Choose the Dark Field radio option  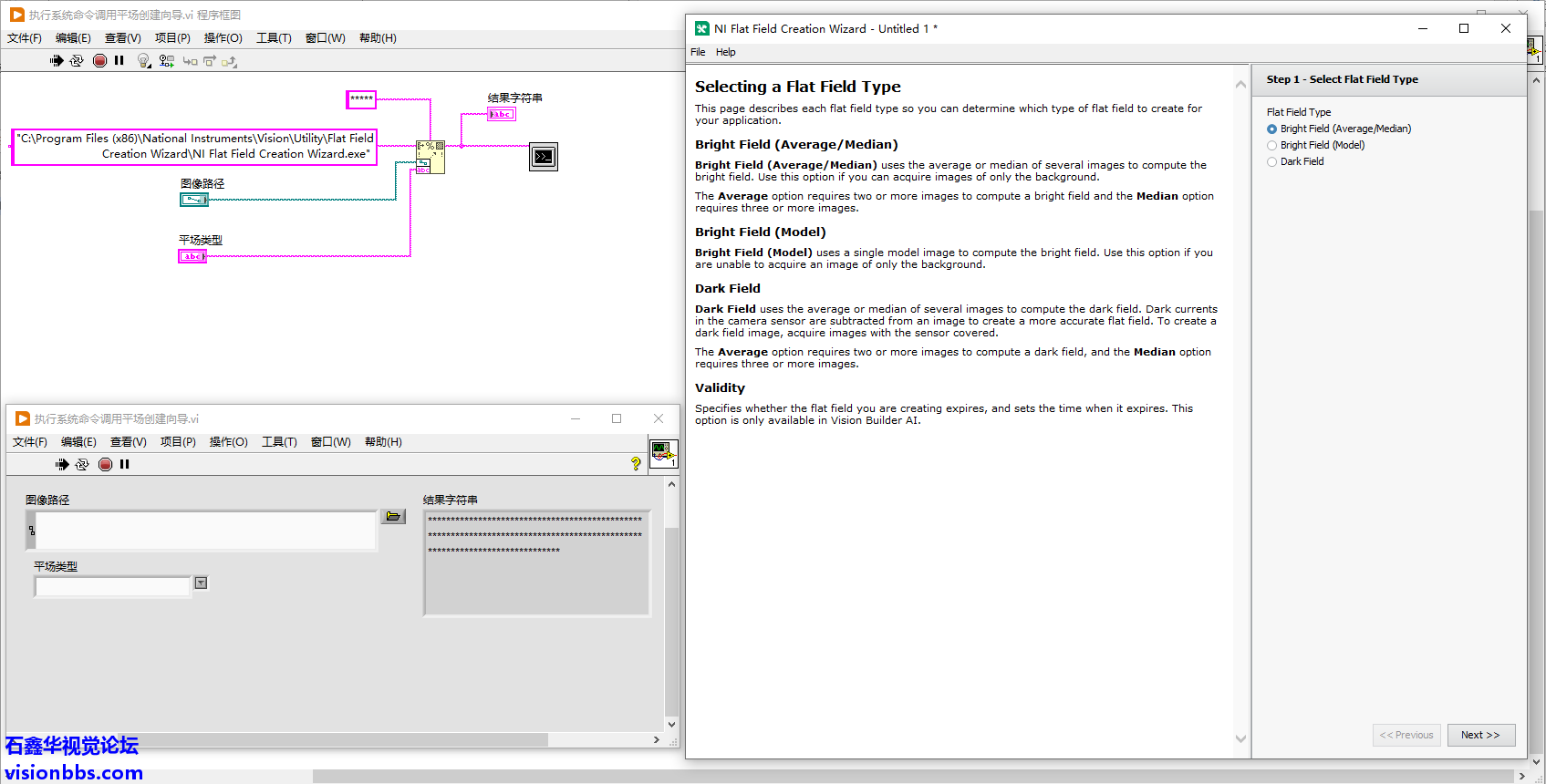click(x=1271, y=162)
